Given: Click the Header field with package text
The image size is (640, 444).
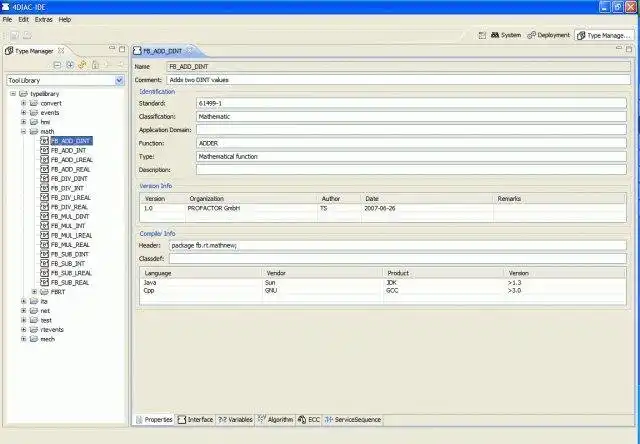Looking at the screenshot, I should pos(398,245).
